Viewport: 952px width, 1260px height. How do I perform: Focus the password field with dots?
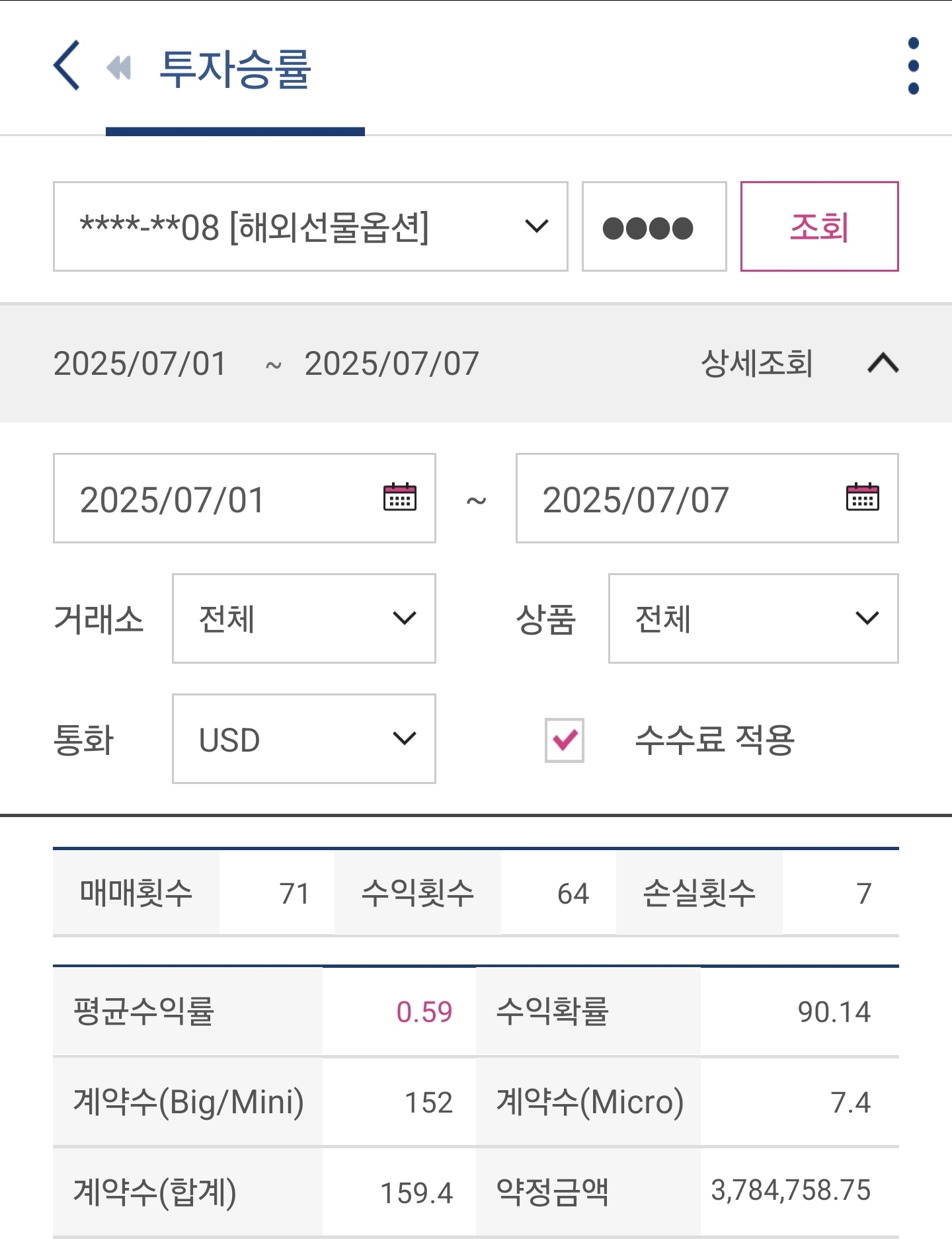point(654,227)
